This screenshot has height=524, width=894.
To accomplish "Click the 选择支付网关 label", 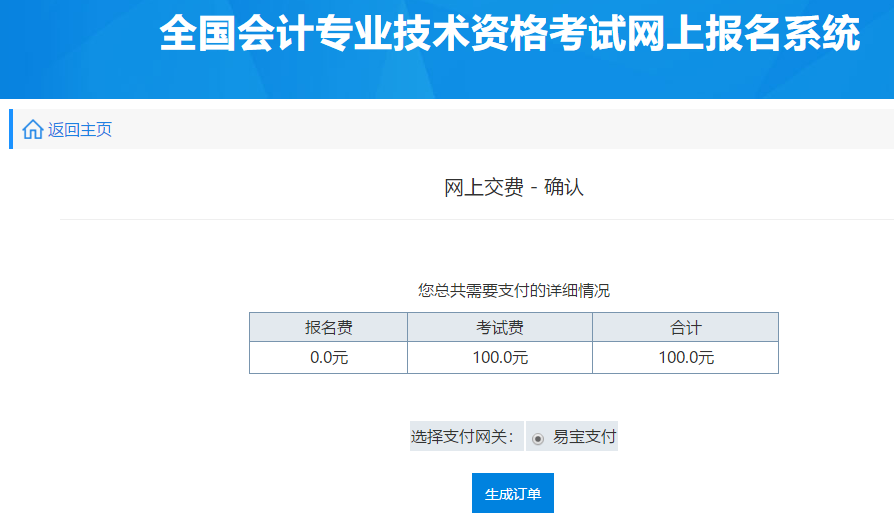I will [x=465, y=437].
